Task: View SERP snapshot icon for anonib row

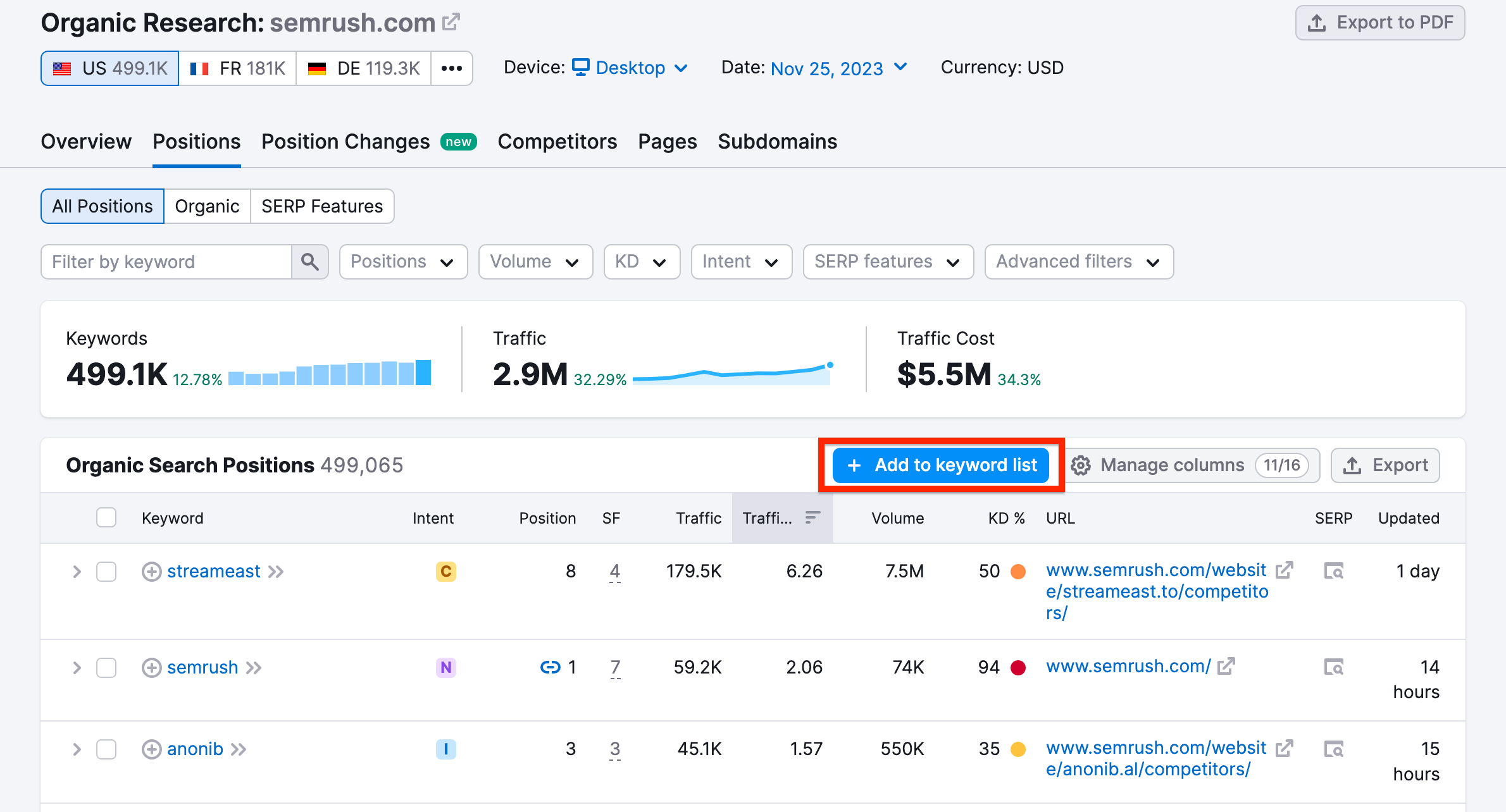Action: coord(1334,749)
